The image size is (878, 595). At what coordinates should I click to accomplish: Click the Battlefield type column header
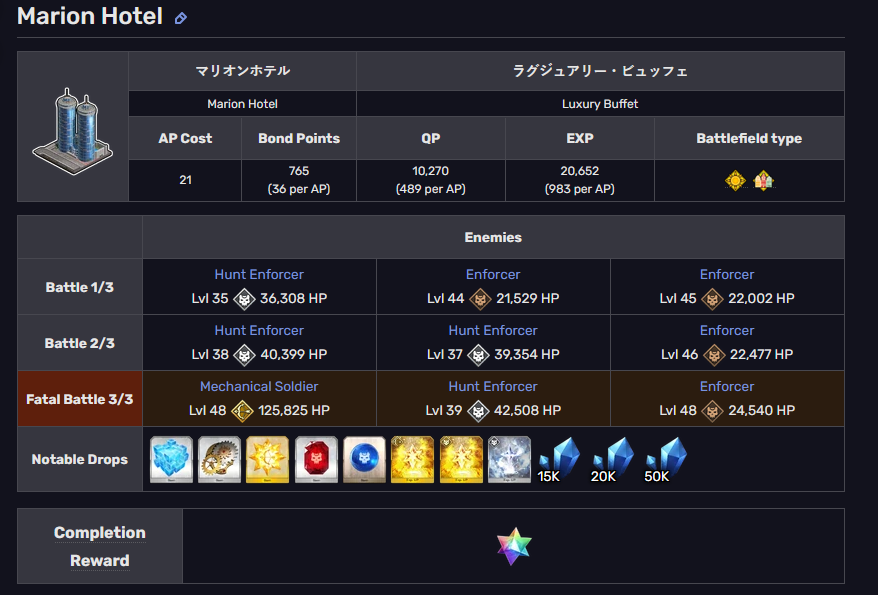click(x=749, y=138)
